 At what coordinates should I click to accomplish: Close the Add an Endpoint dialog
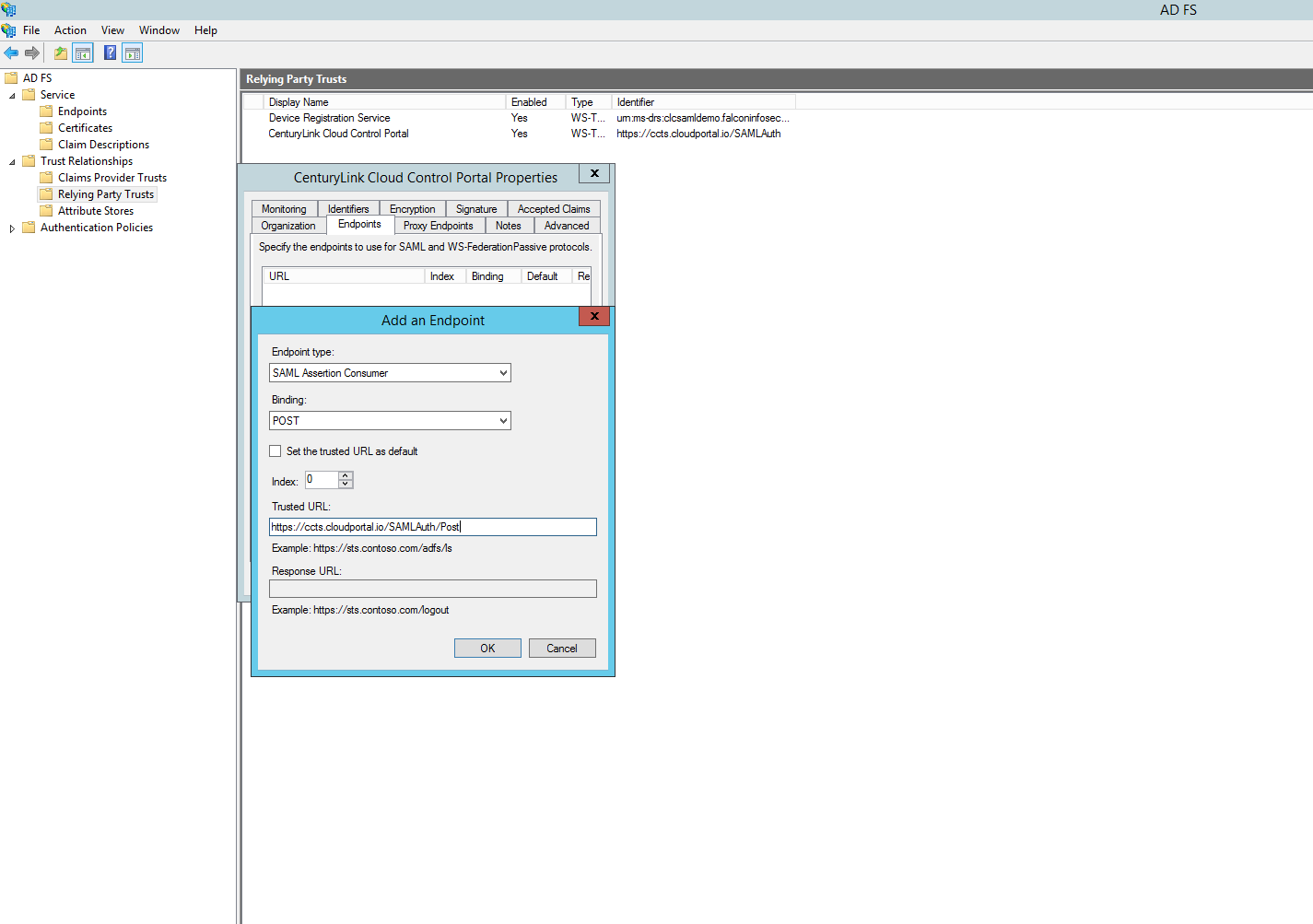click(x=594, y=316)
